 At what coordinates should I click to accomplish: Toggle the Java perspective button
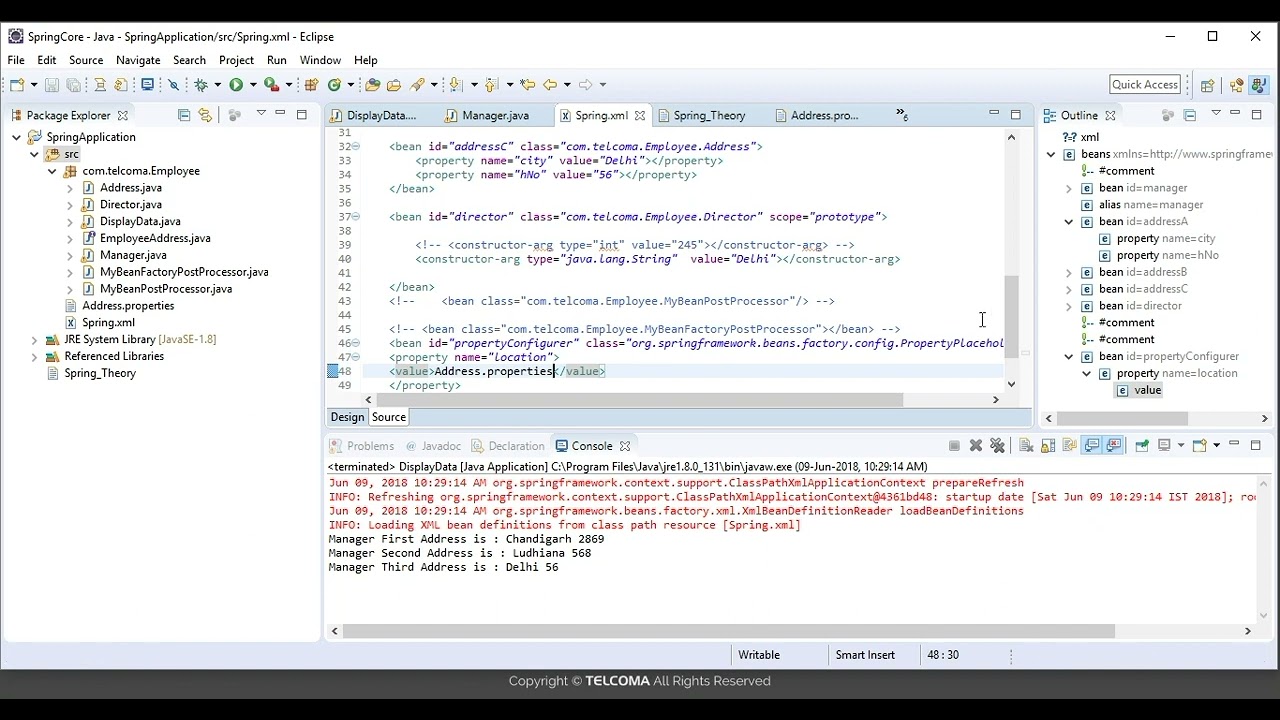point(1260,85)
